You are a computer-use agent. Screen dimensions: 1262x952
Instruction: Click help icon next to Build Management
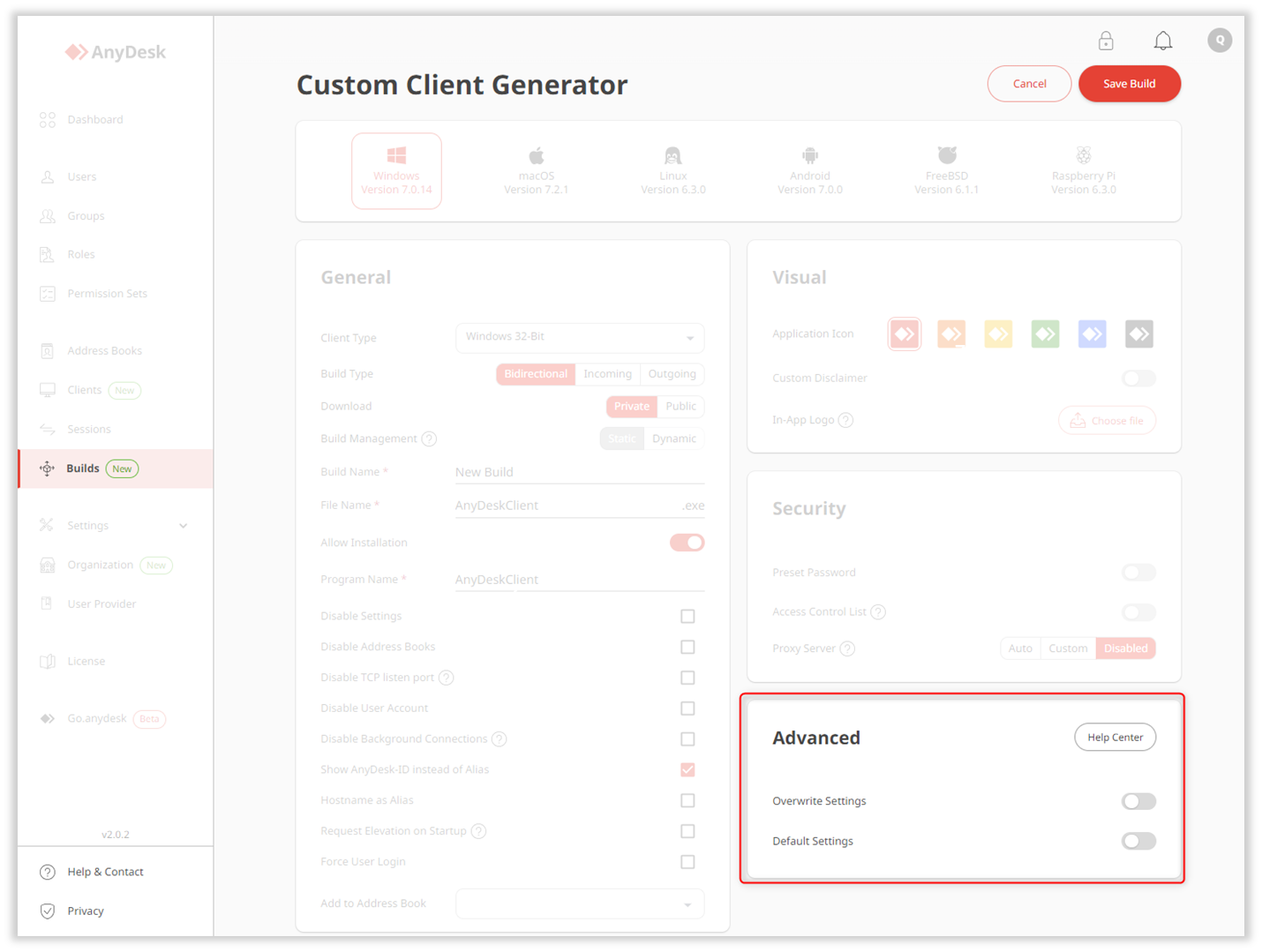(429, 439)
